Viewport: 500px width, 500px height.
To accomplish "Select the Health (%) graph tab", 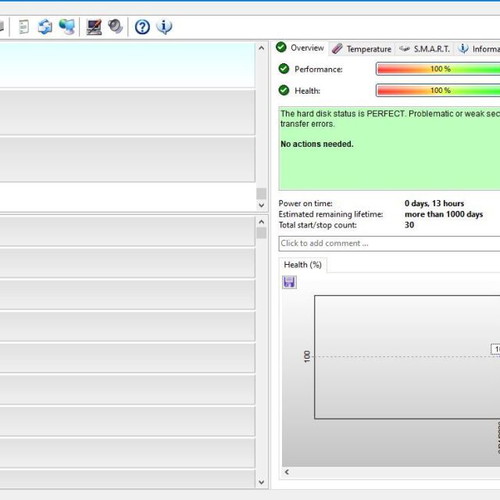I will (303, 265).
